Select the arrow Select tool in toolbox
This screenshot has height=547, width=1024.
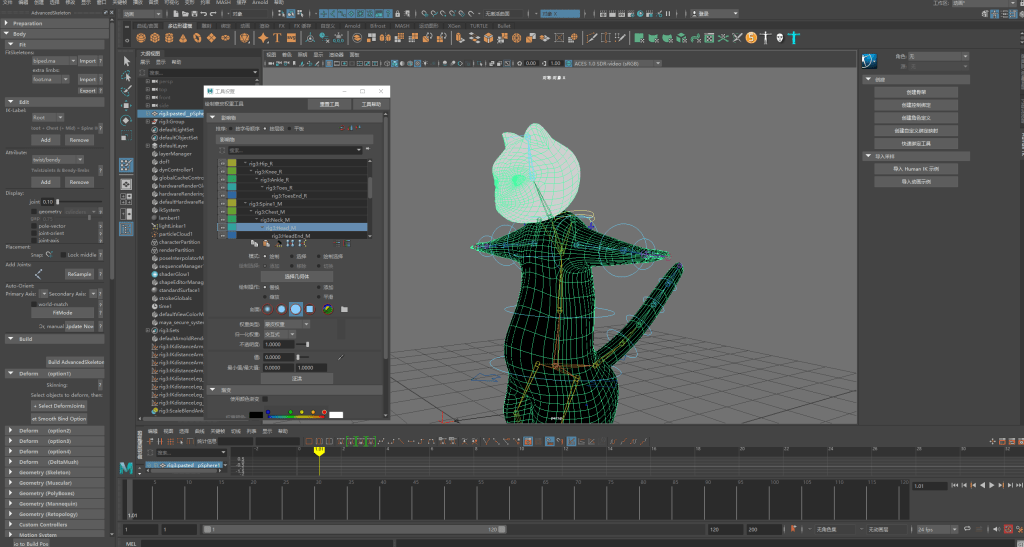pos(126,61)
